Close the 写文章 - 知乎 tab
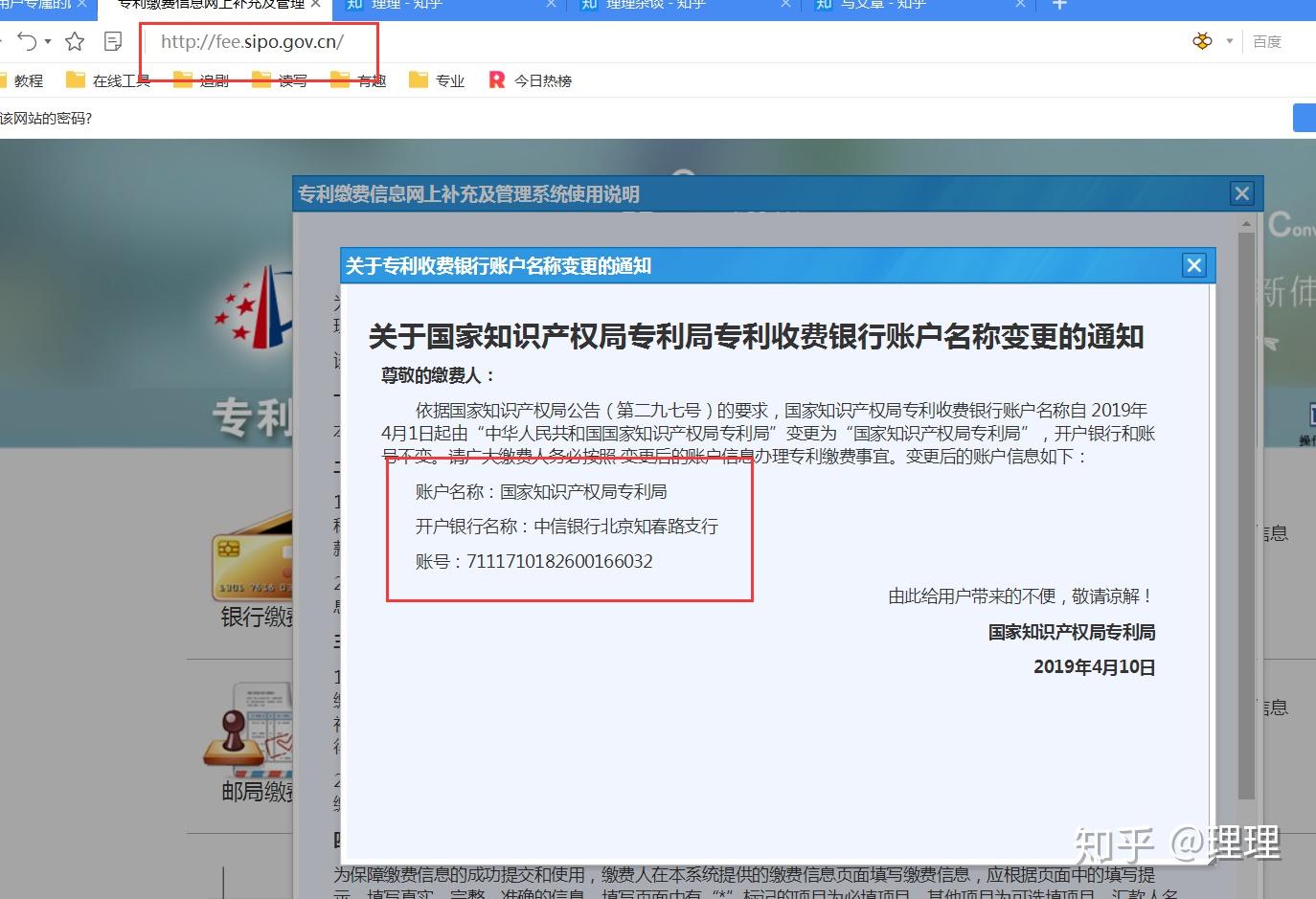The height and width of the screenshot is (899, 1316). coord(1020,4)
